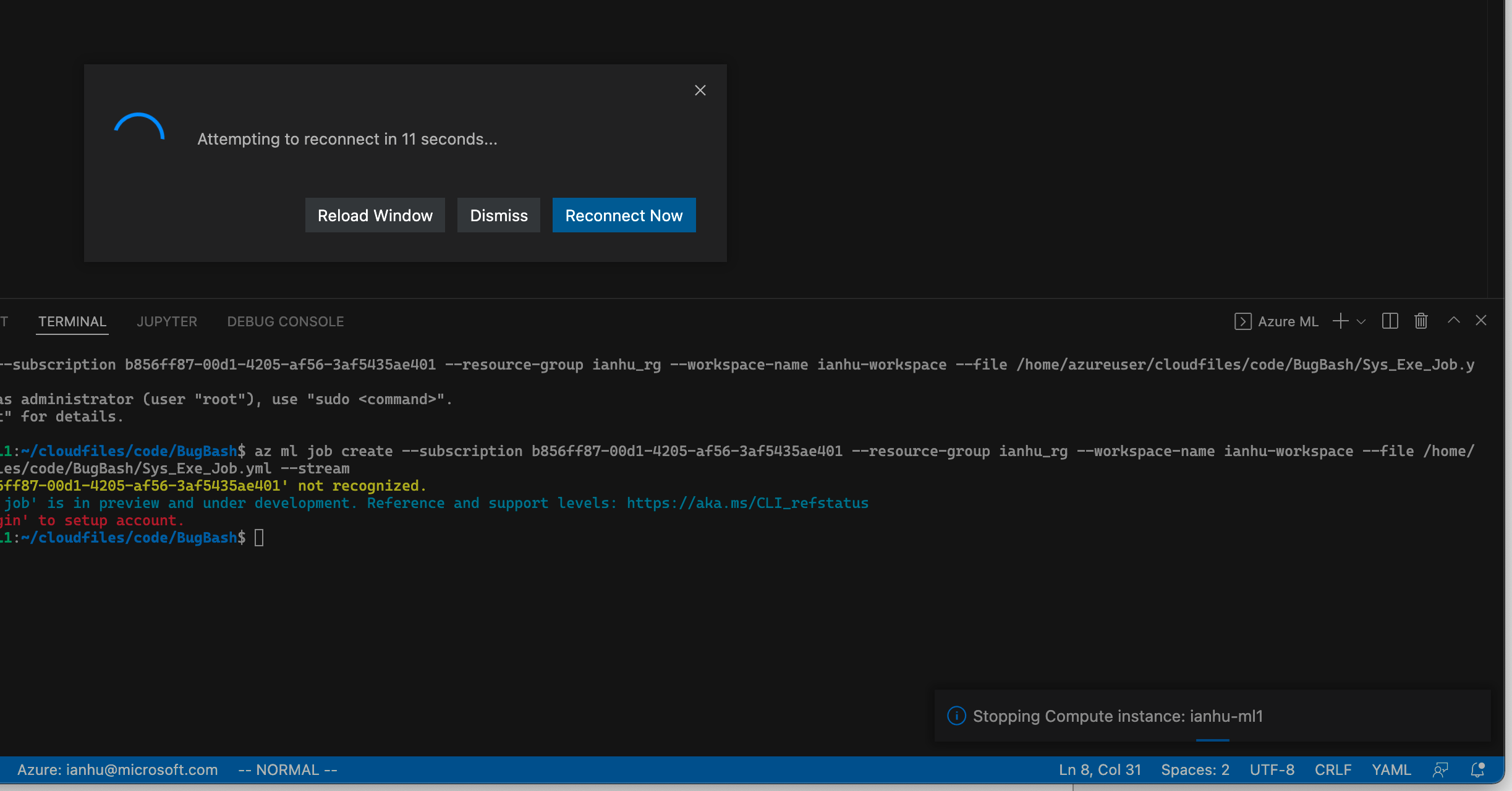Split the terminal with split icon

coord(1390,321)
